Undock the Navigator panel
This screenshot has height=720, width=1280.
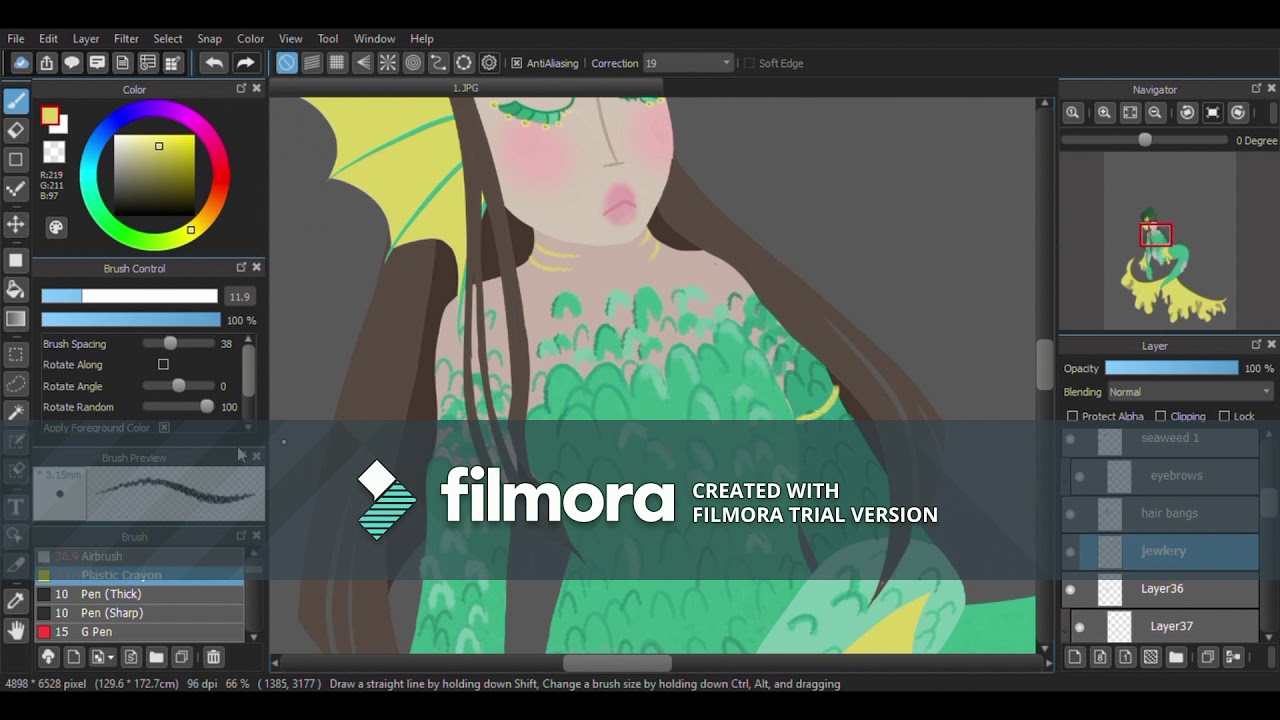1256,89
